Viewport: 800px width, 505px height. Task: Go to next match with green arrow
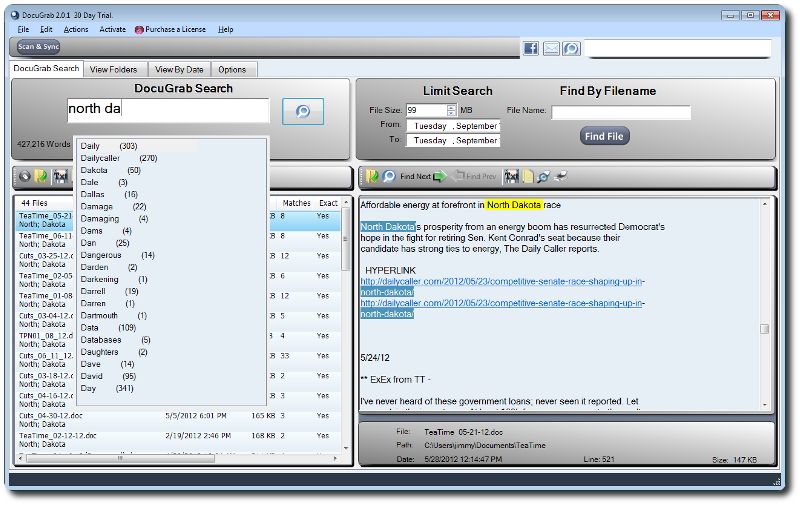pos(439,176)
